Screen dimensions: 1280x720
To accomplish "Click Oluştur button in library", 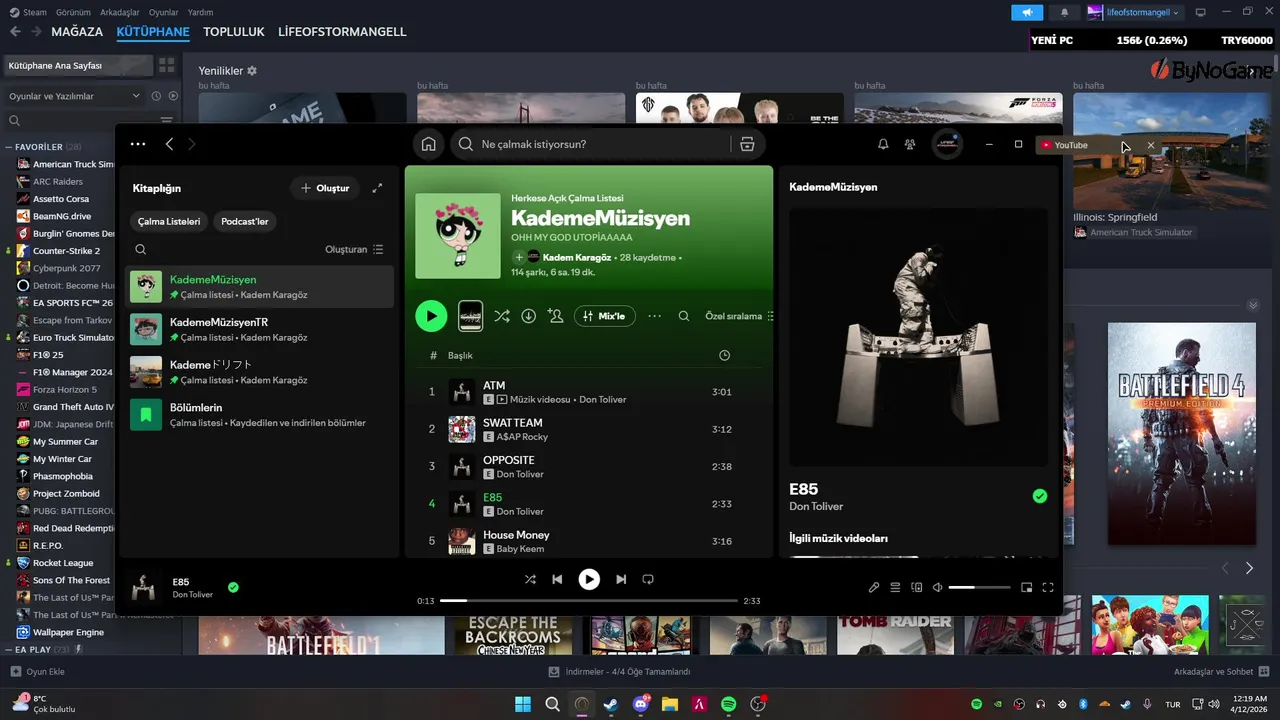I will pos(325,188).
